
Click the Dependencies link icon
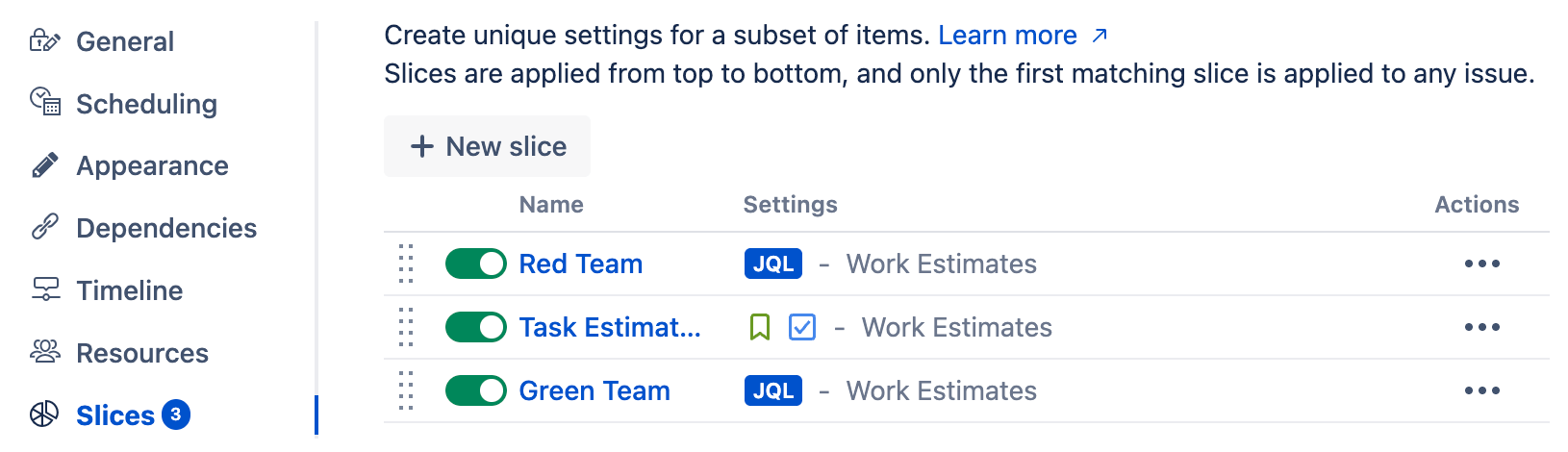coord(45,227)
